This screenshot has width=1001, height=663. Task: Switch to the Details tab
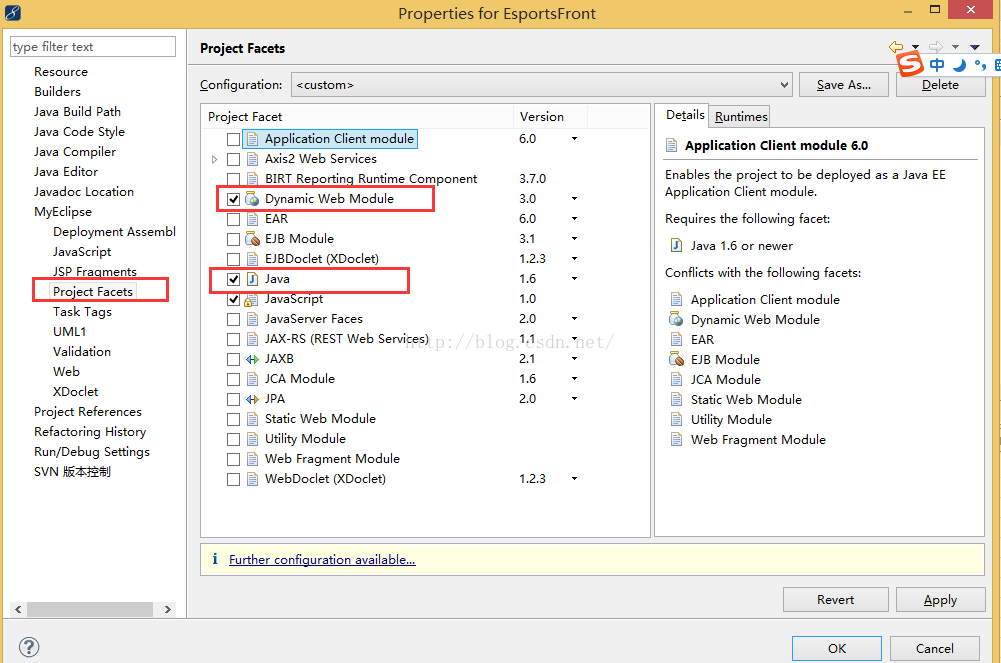coord(684,115)
